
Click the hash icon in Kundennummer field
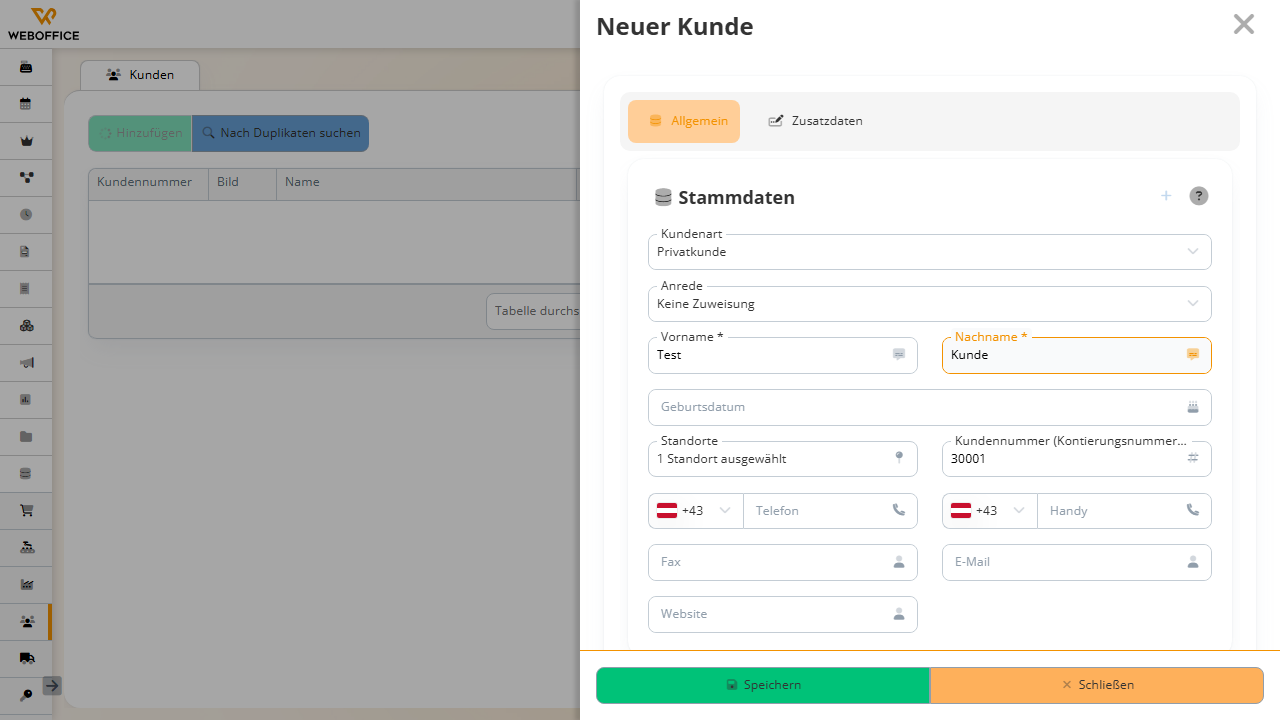coord(1192,458)
